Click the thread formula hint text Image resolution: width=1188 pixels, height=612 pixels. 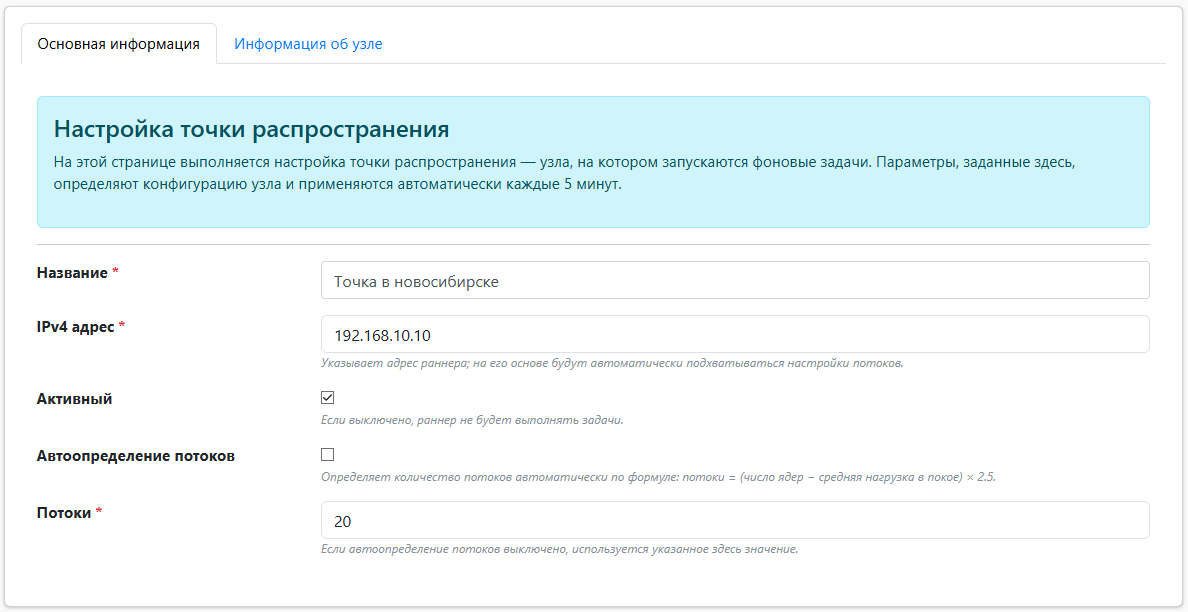point(657,477)
